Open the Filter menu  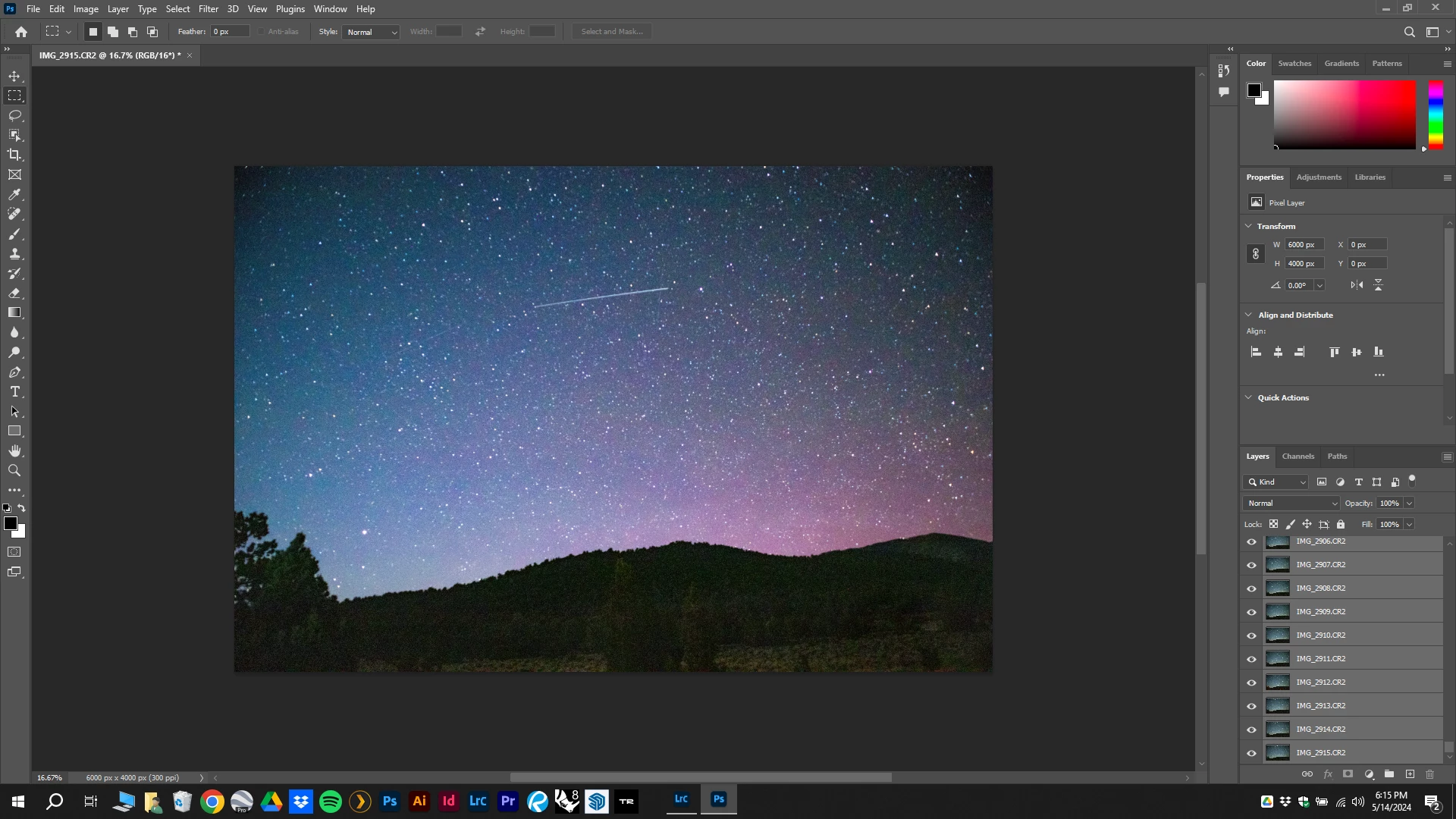tap(208, 9)
